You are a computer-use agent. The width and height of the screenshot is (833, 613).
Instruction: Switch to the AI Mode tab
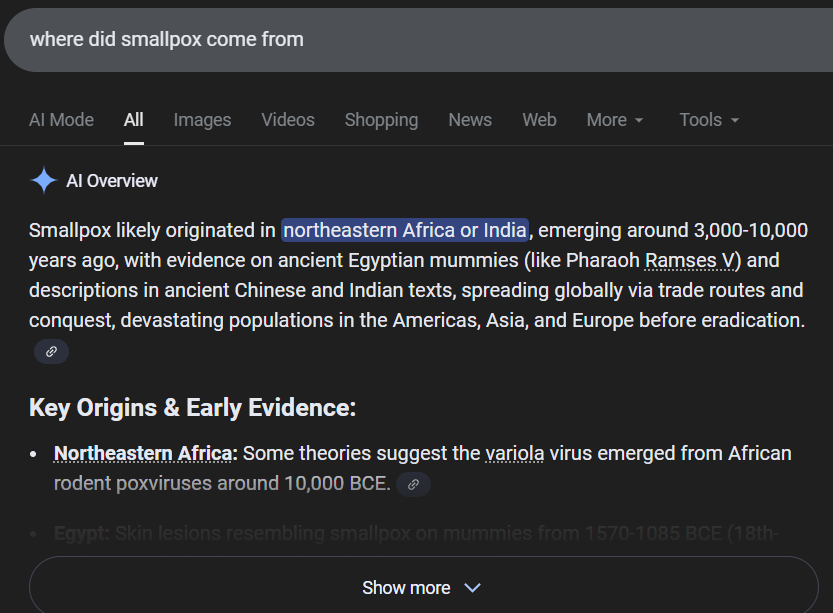[x=61, y=120]
